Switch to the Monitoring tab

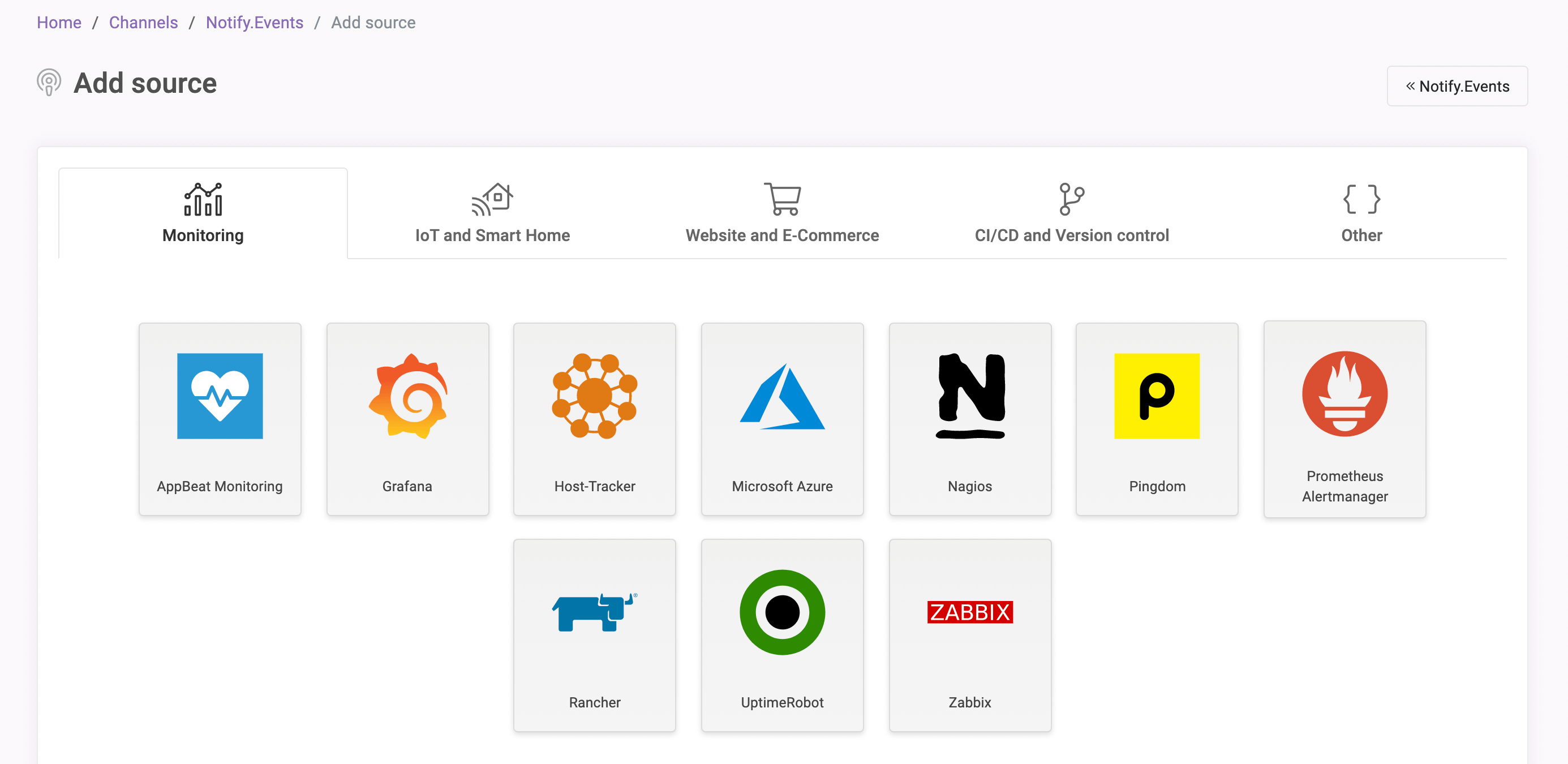click(x=203, y=213)
